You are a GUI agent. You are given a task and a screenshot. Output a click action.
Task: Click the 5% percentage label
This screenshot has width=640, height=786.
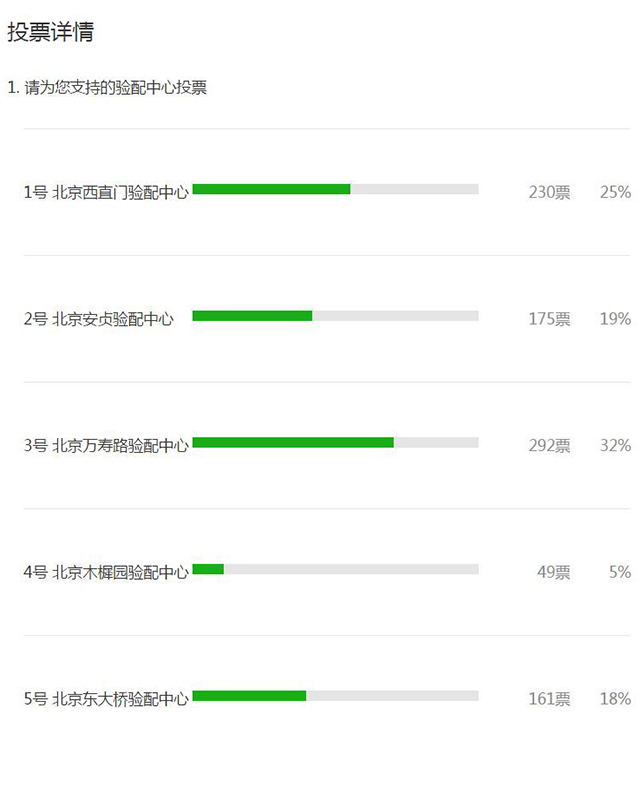[x=620, y=572]
